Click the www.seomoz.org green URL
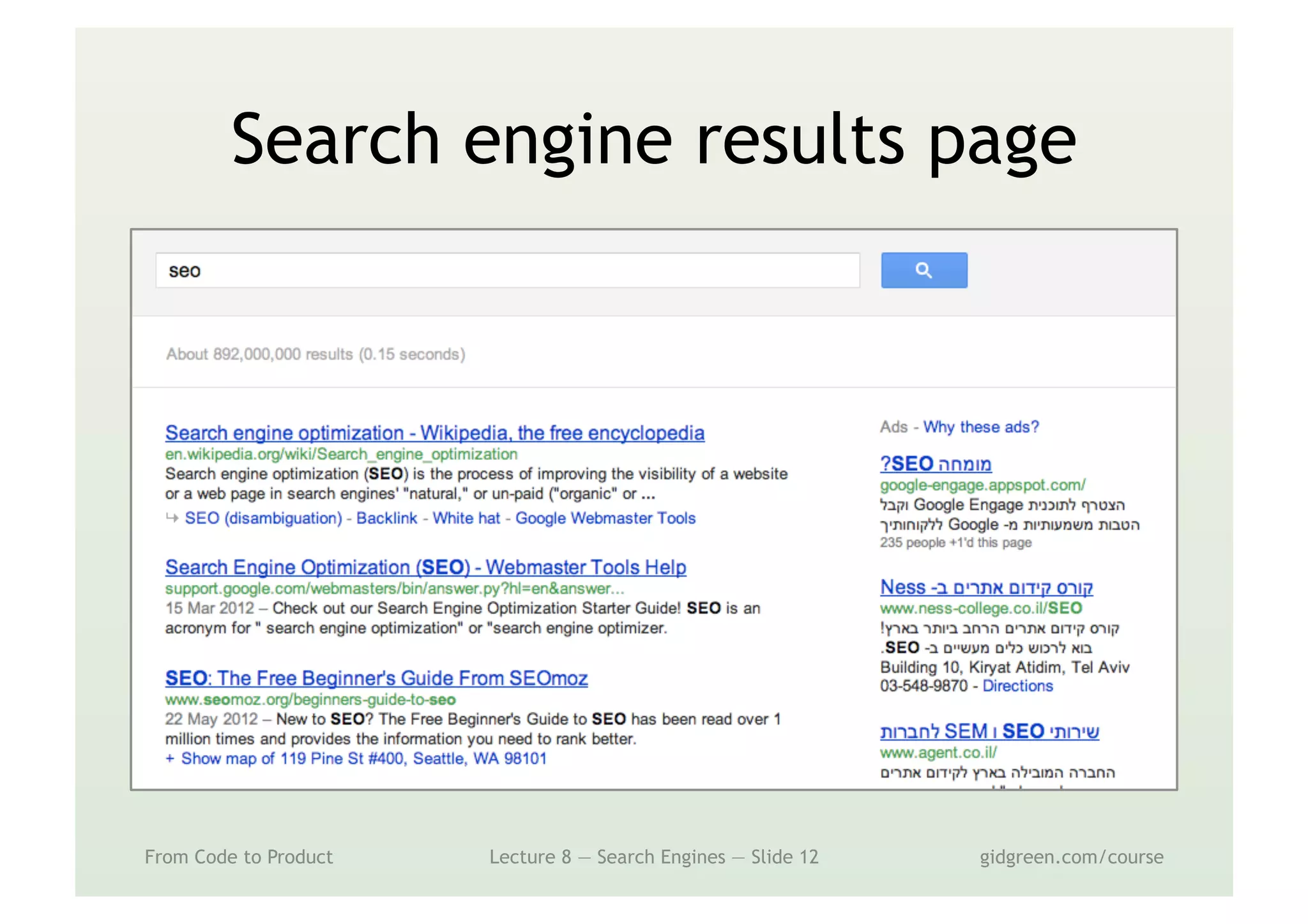 click(310, 699)
